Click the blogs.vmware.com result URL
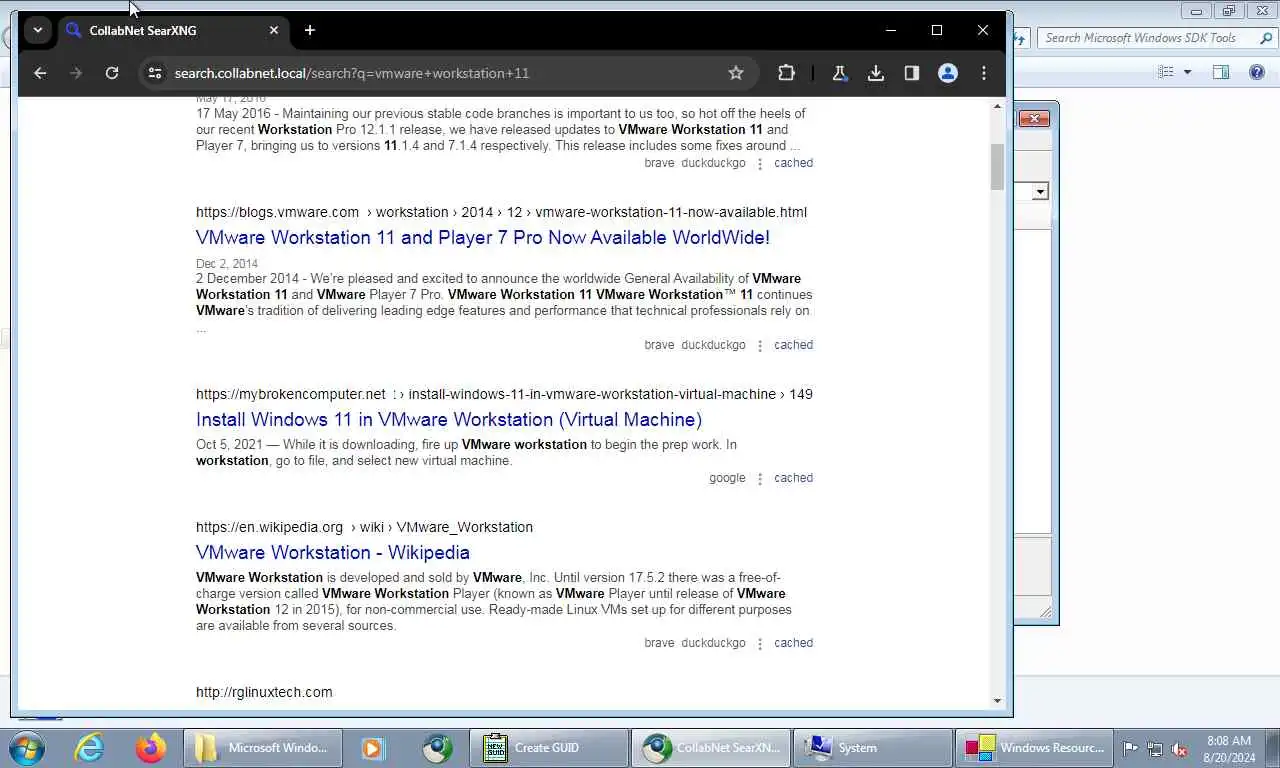1280x768 pixels. click(x=501, y=212)
